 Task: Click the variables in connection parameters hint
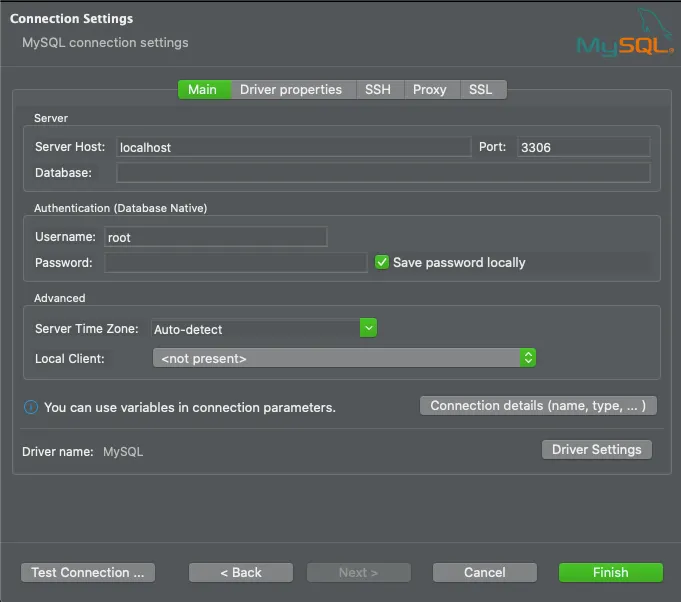[190, 407]
